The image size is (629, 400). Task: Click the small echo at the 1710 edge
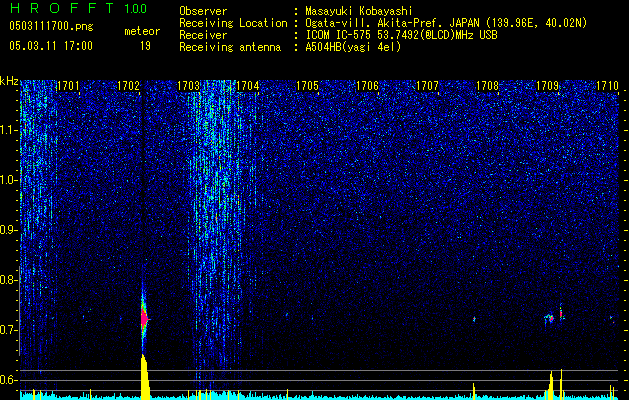coord(612,319)
